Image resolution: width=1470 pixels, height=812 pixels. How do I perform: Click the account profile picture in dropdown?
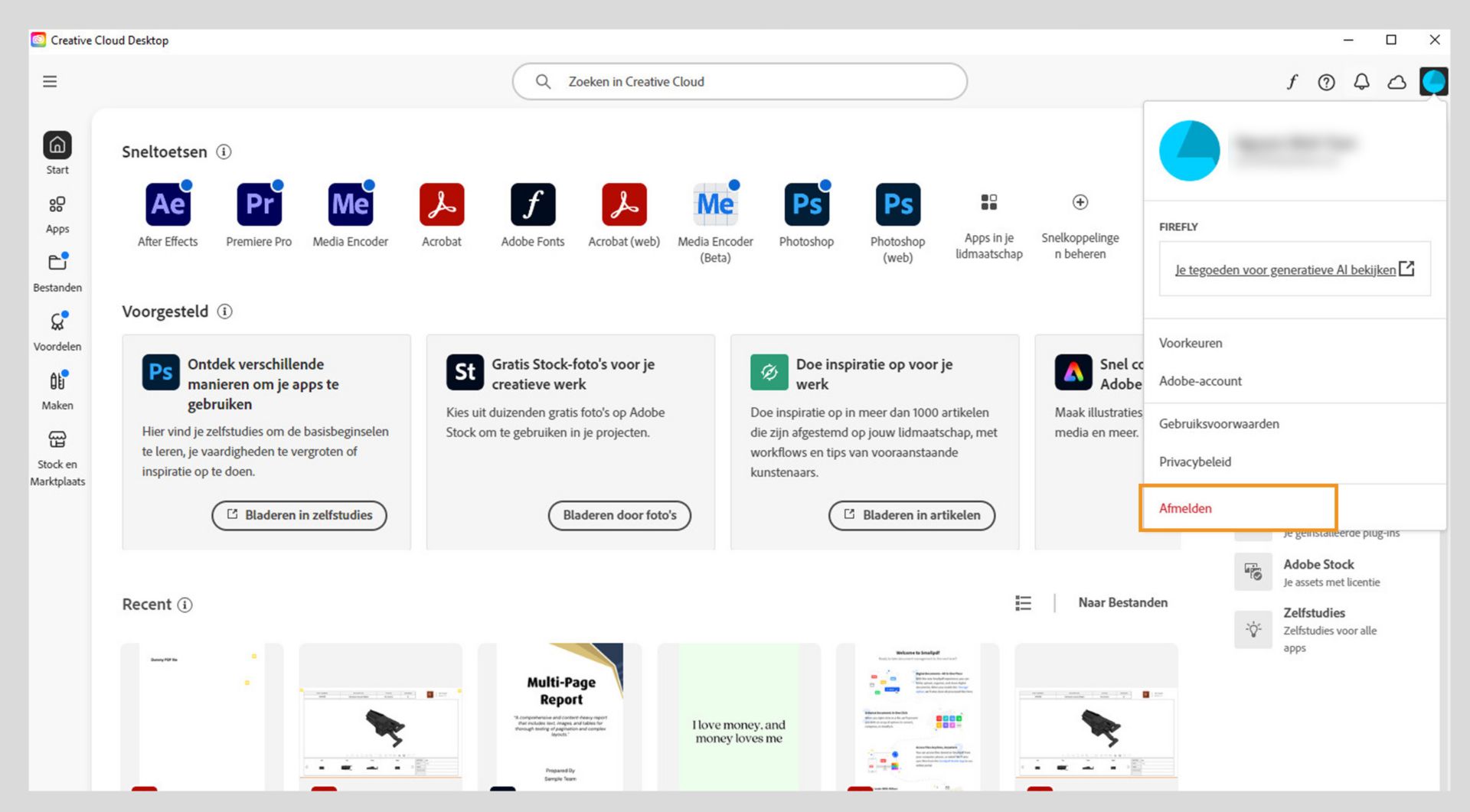click(x=1189, y=151)
